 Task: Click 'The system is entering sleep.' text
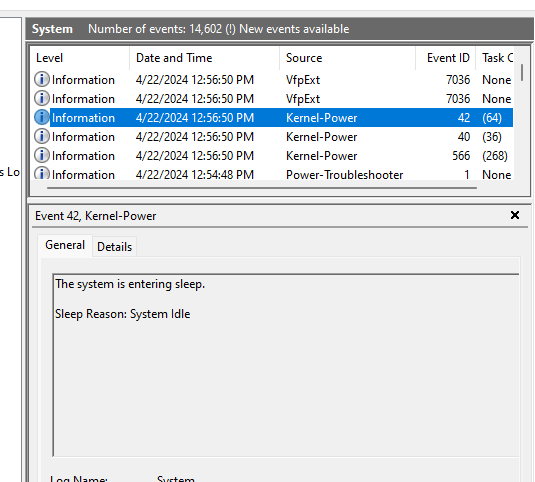130,284
